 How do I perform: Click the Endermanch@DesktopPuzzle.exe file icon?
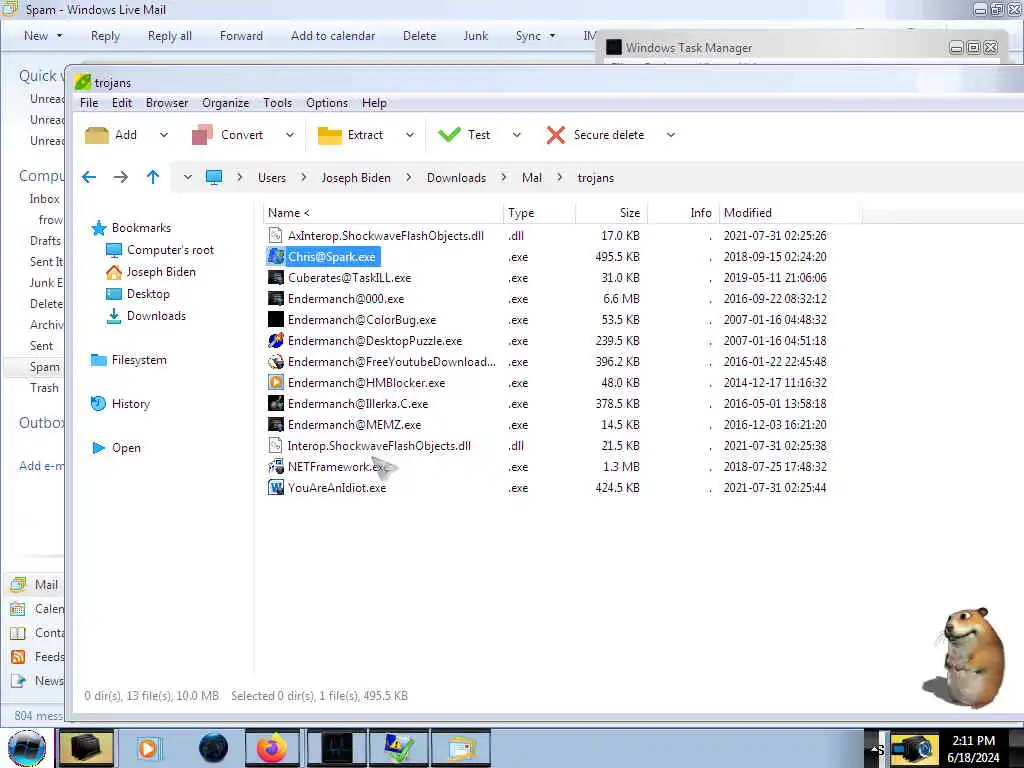pos(276,341)
